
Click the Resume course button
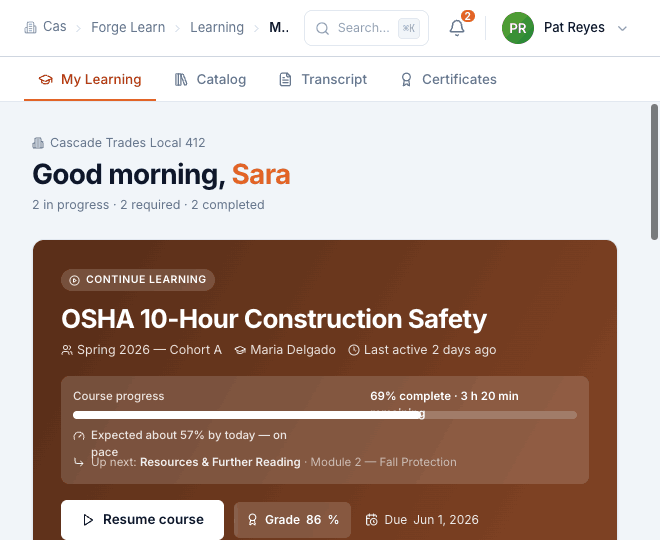click(142, 520)
